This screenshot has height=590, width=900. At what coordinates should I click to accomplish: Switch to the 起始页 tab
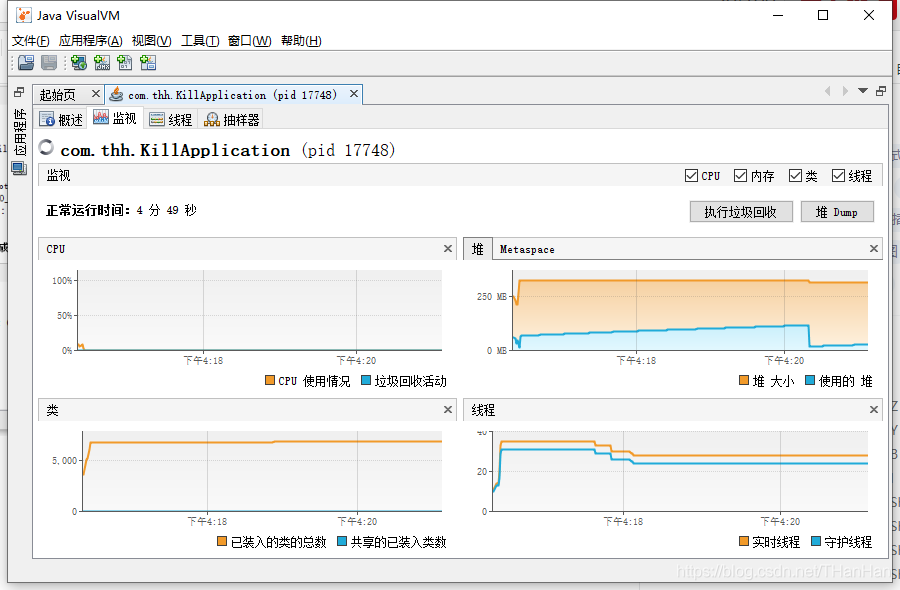(x=57, y=92)
